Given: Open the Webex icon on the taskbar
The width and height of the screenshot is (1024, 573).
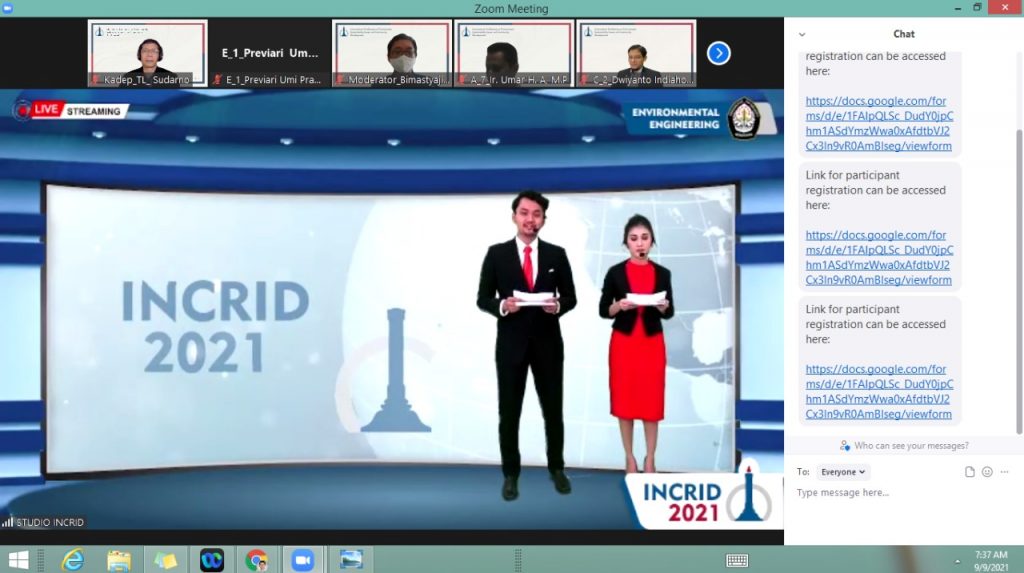Looking at the screenshot, I should [211, 560].
